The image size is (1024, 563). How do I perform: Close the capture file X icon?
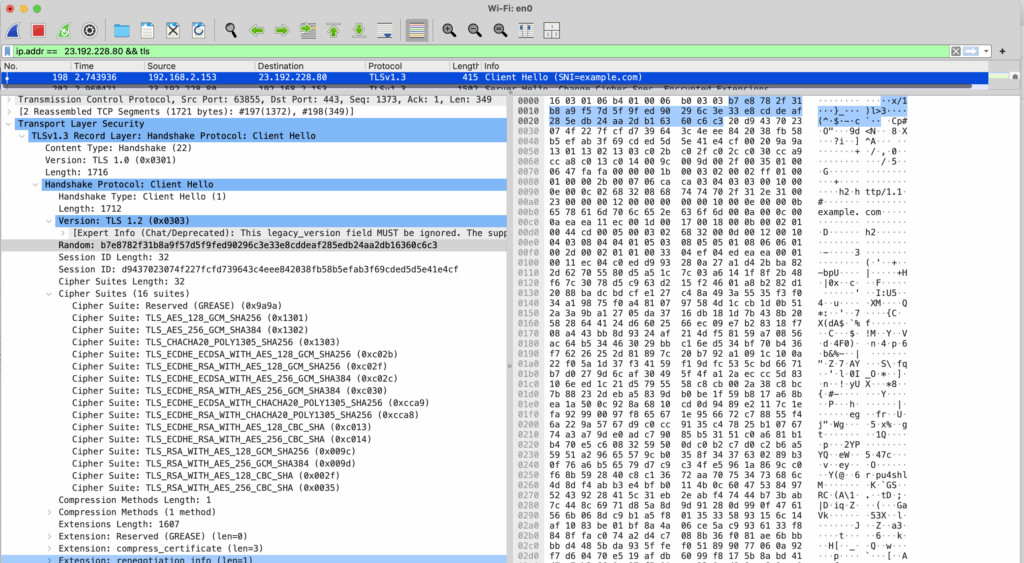(x=172, y=31)
